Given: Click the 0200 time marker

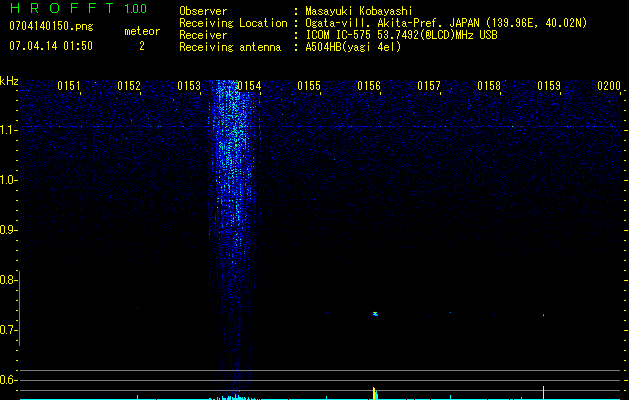Looking at the screenshot, I should coord(609,86).
